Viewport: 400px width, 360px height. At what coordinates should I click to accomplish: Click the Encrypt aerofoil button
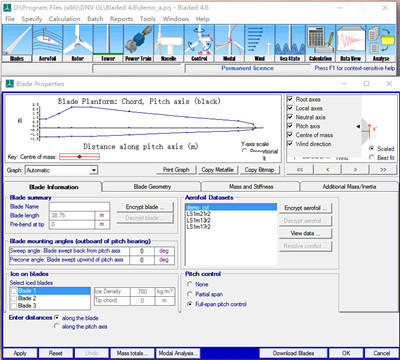point(305,208)
